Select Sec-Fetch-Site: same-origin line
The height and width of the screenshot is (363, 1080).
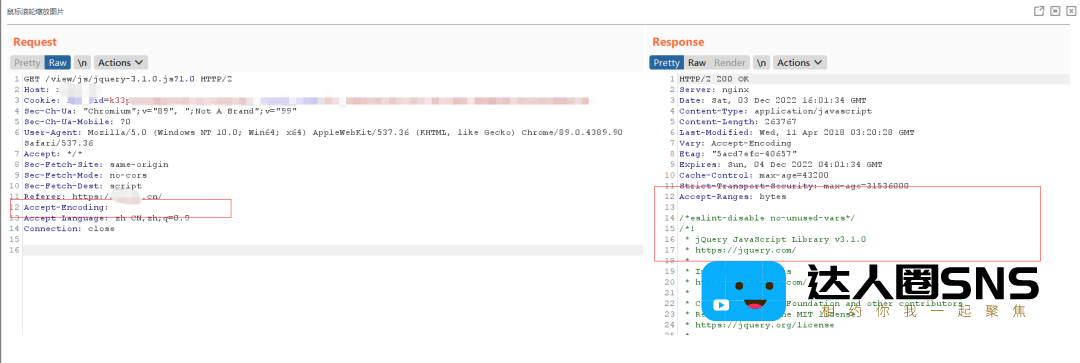click(x=96, y=165)
